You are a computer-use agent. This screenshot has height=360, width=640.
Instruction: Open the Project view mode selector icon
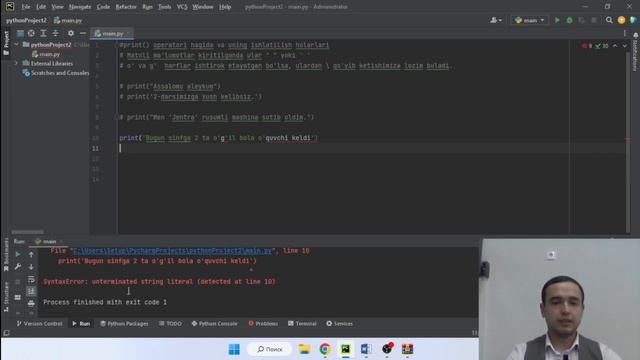point(20,33)
